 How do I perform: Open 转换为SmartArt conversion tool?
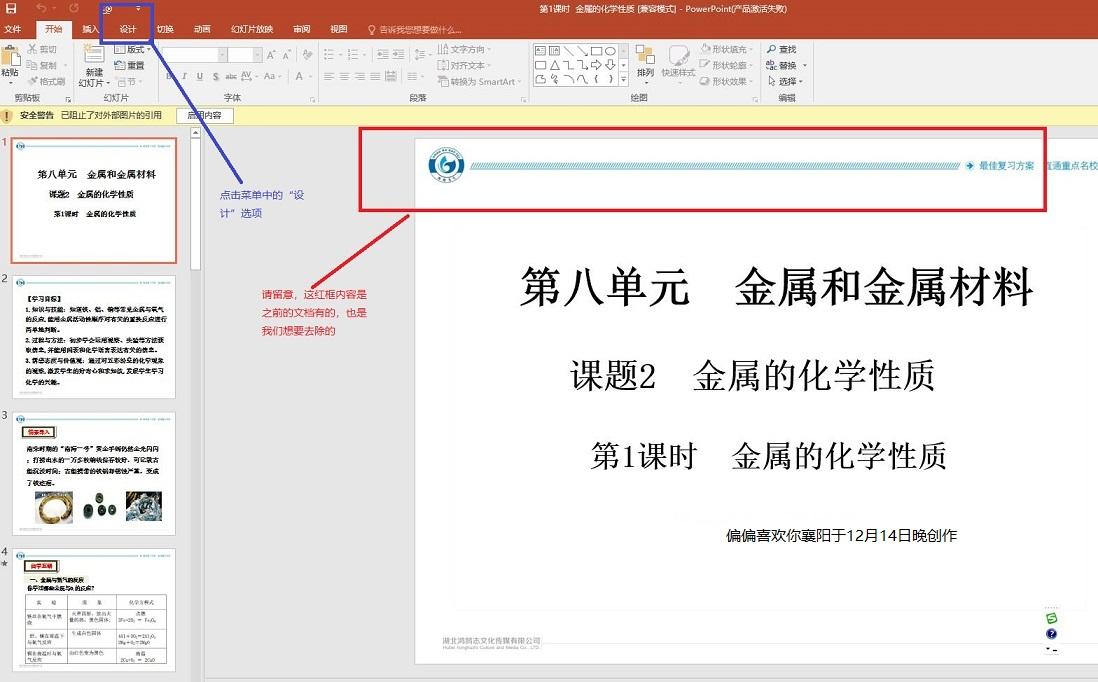click(478, 81)
